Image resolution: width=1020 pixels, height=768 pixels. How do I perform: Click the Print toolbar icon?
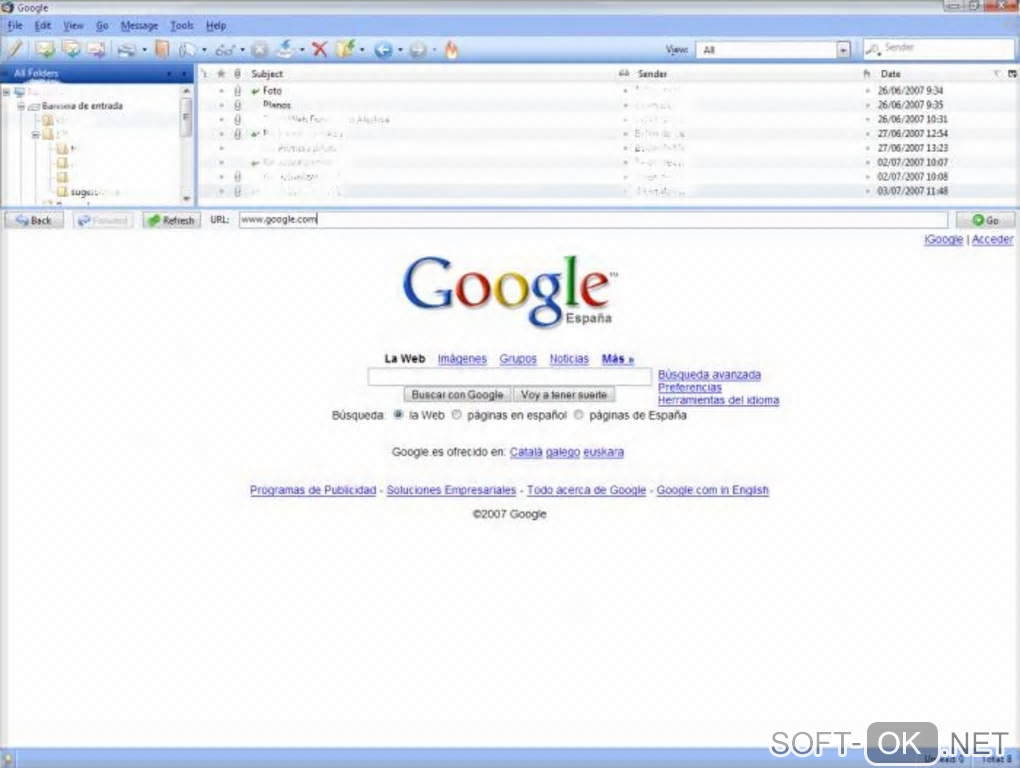point(127,49)
